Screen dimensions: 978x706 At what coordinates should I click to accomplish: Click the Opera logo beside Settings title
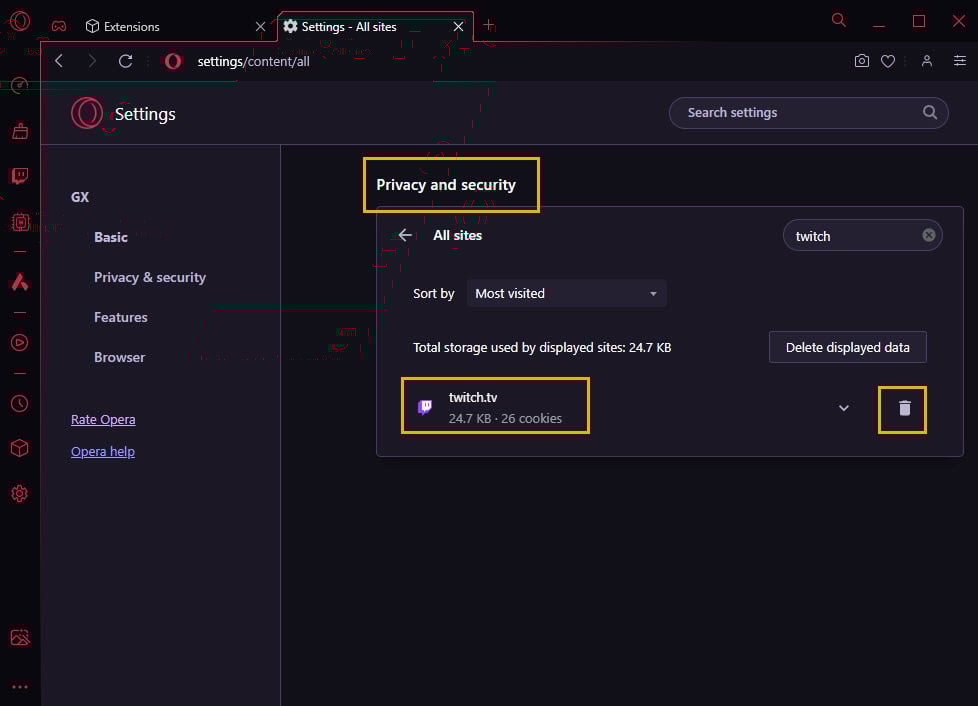[x=87, y=113]
